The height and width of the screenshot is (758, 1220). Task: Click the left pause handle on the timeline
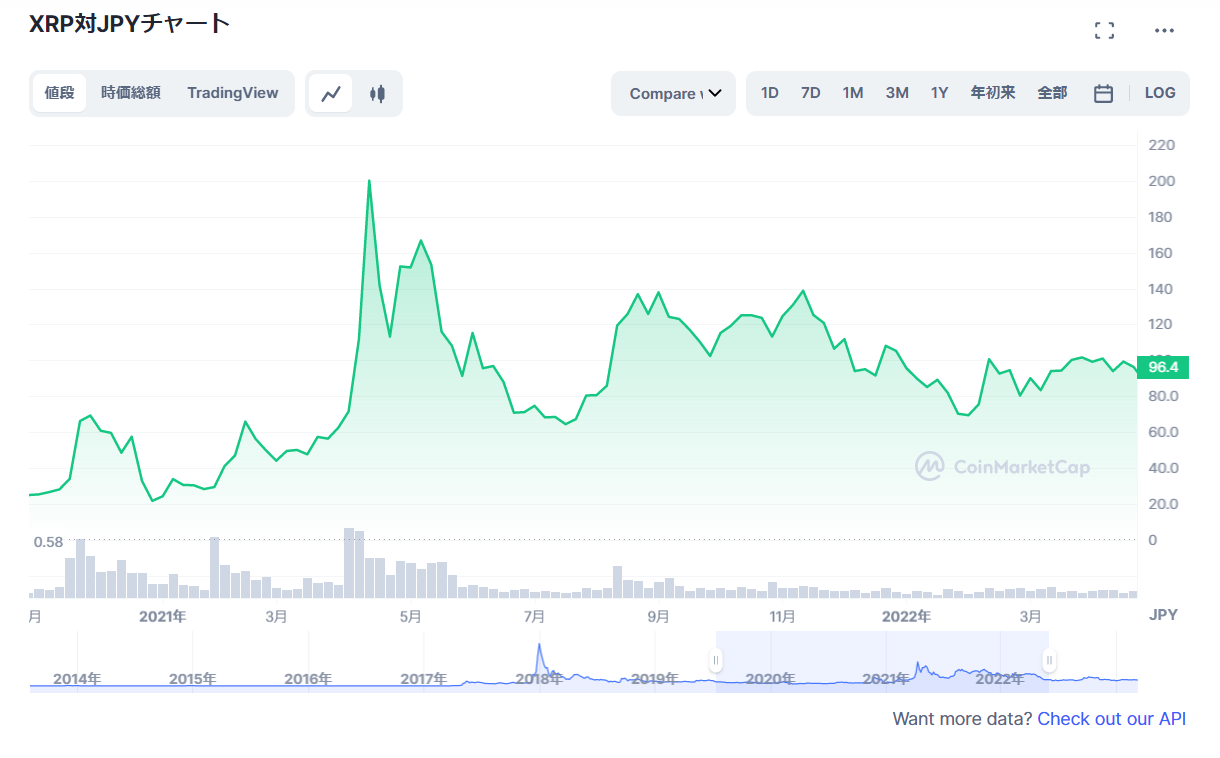[x=716, y=660]
